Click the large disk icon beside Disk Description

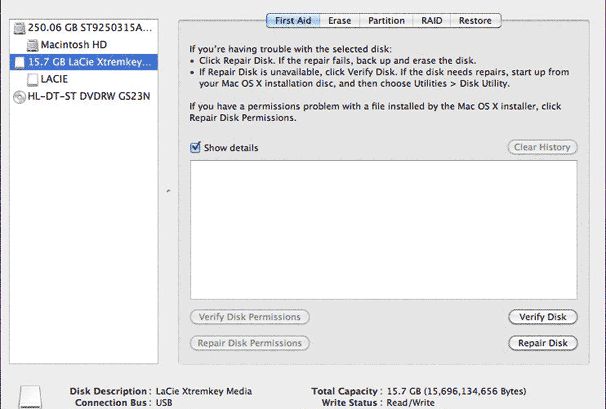[30, 397]
